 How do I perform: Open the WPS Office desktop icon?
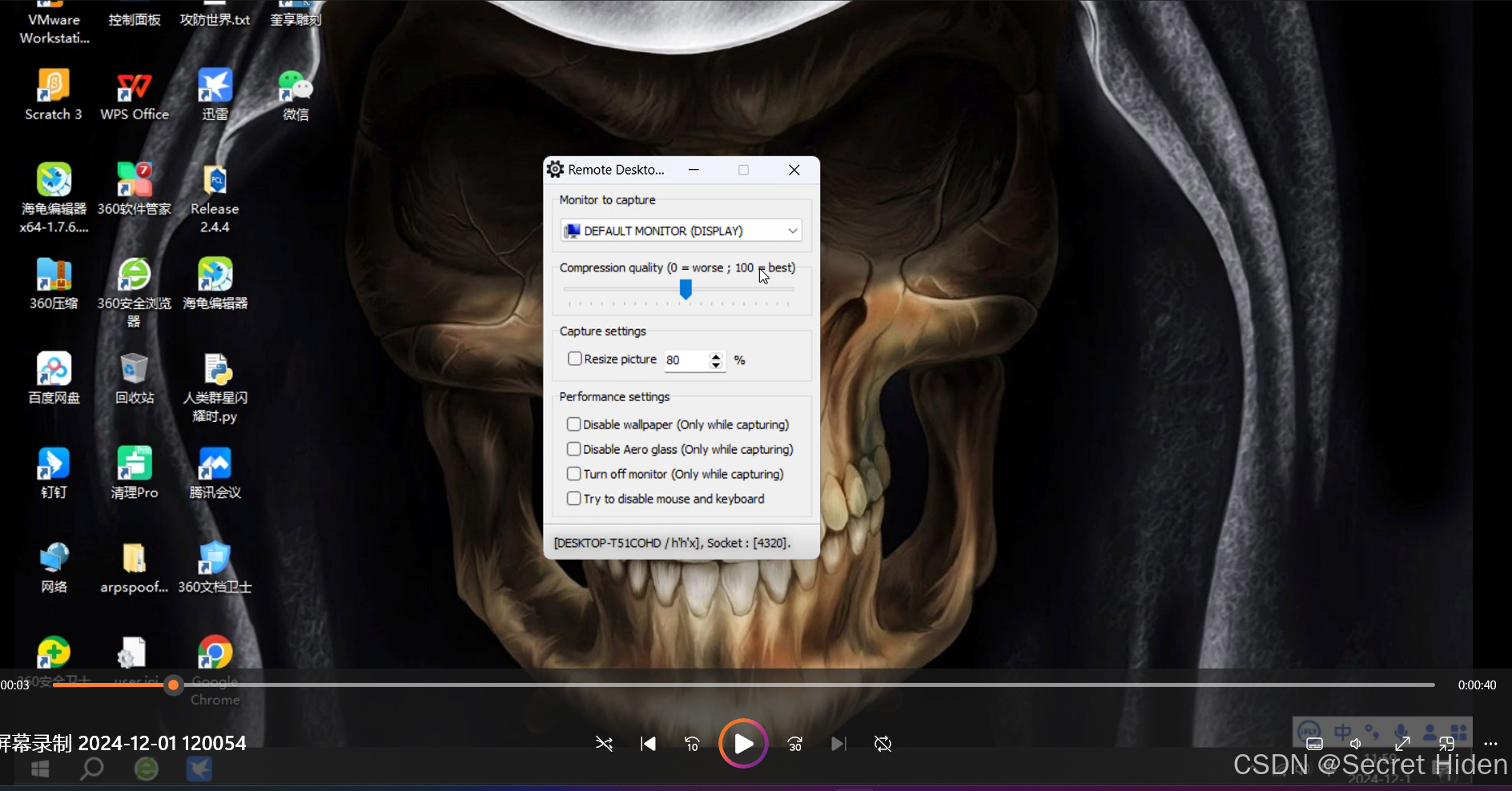(135, 94)
